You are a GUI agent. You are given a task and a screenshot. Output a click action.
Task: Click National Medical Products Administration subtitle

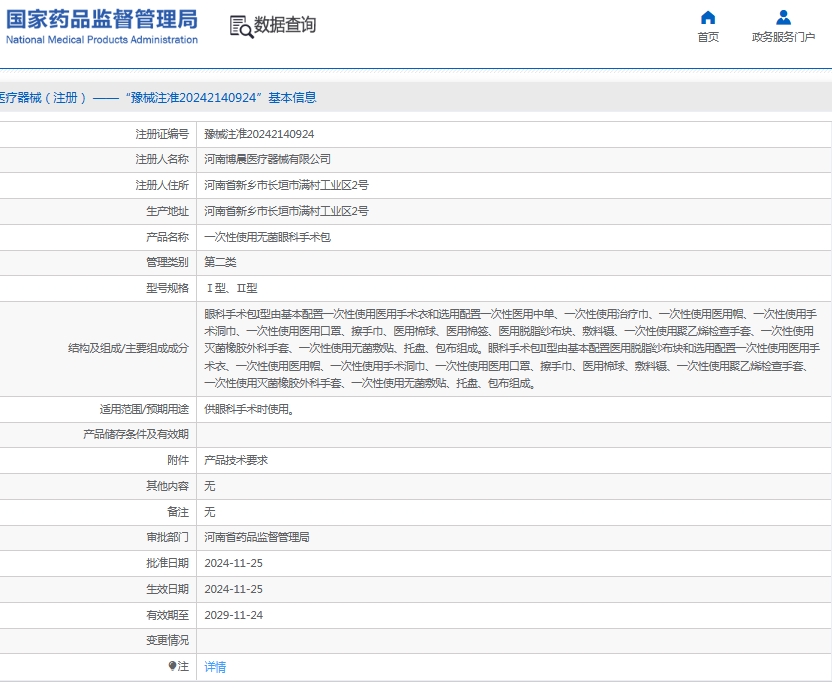coord(102,40)
